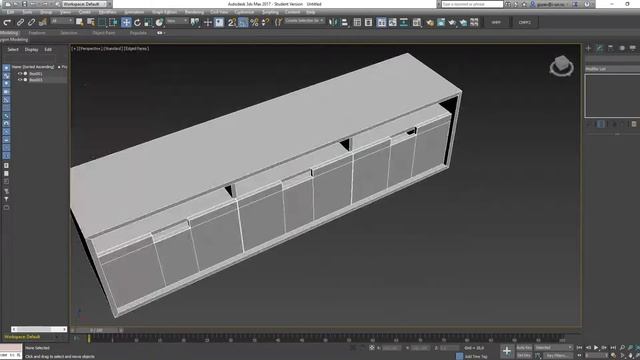Switch to the Object Paint ribbon tab
Image resolution: width=640 pixels, height=360 pixels.
104,33
